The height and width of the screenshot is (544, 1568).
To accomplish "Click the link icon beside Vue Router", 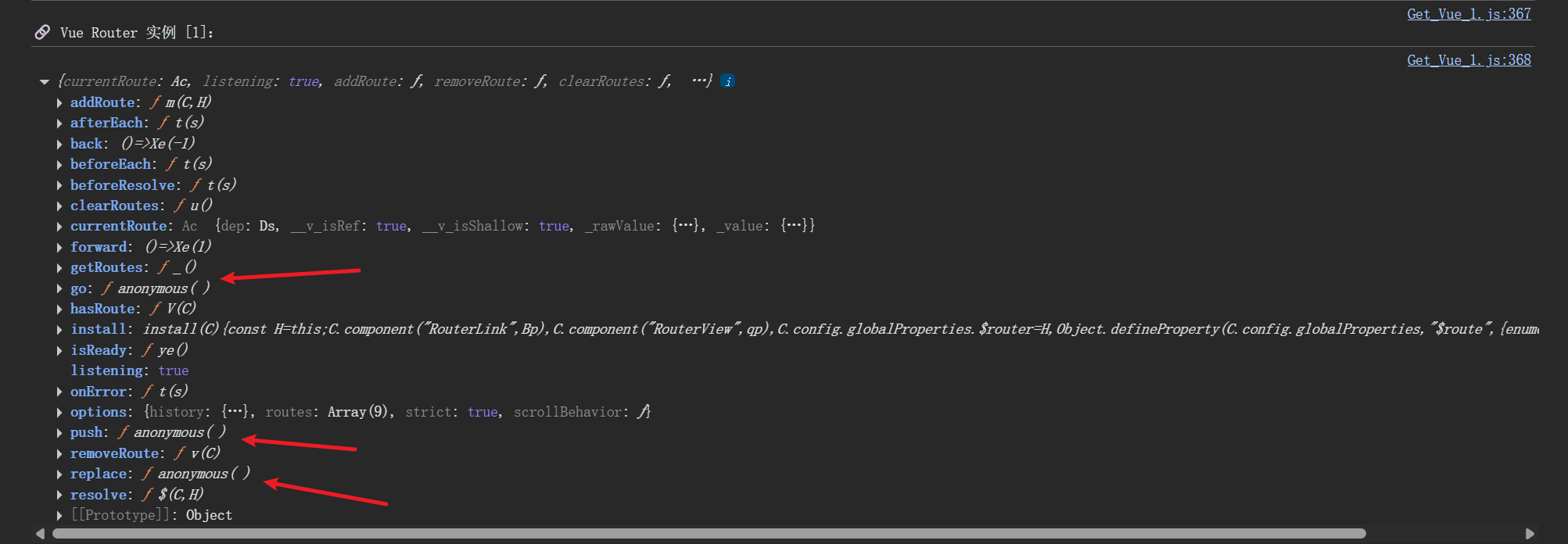I will pos(42,32).
